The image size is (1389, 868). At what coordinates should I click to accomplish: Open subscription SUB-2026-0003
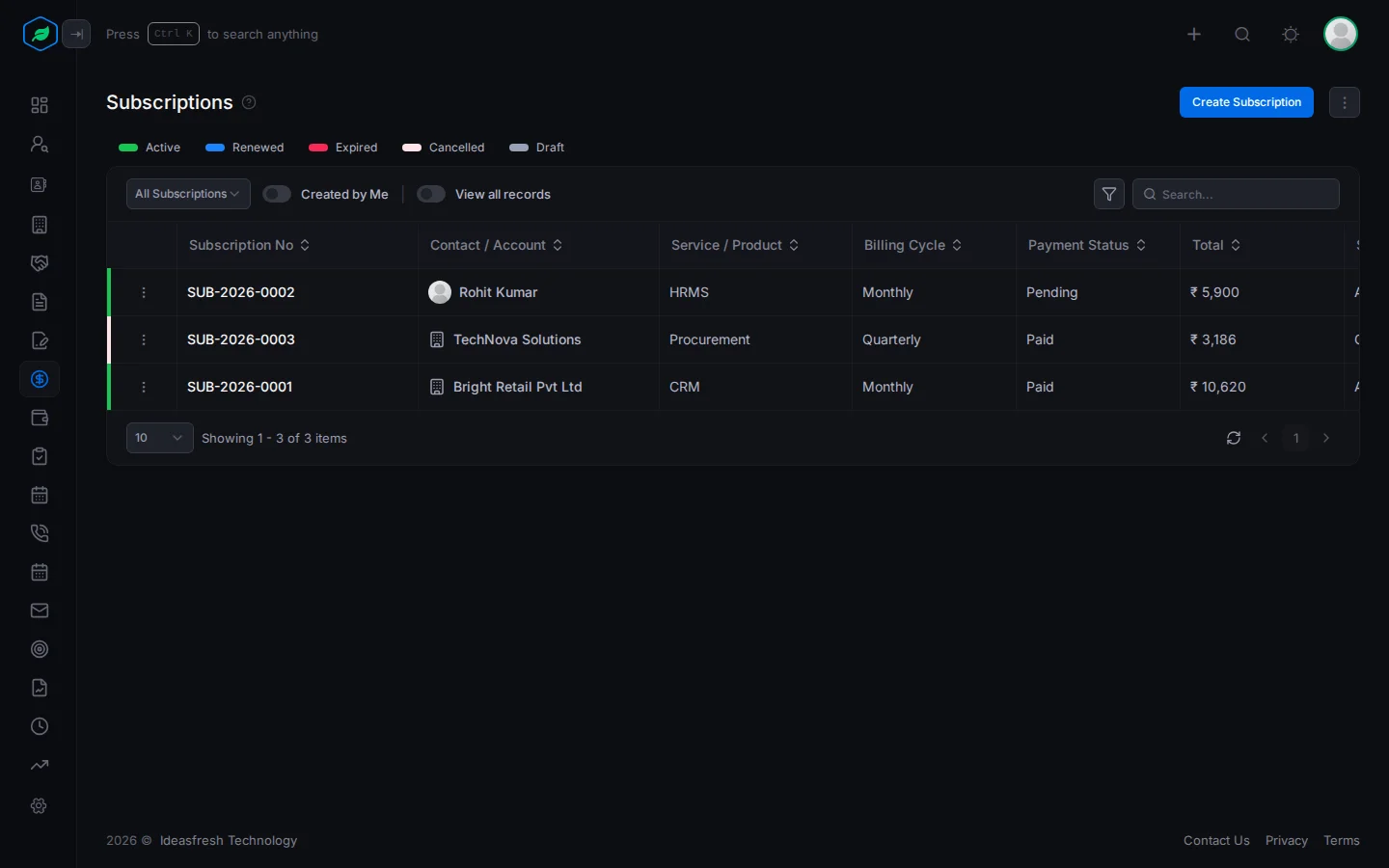241,339
